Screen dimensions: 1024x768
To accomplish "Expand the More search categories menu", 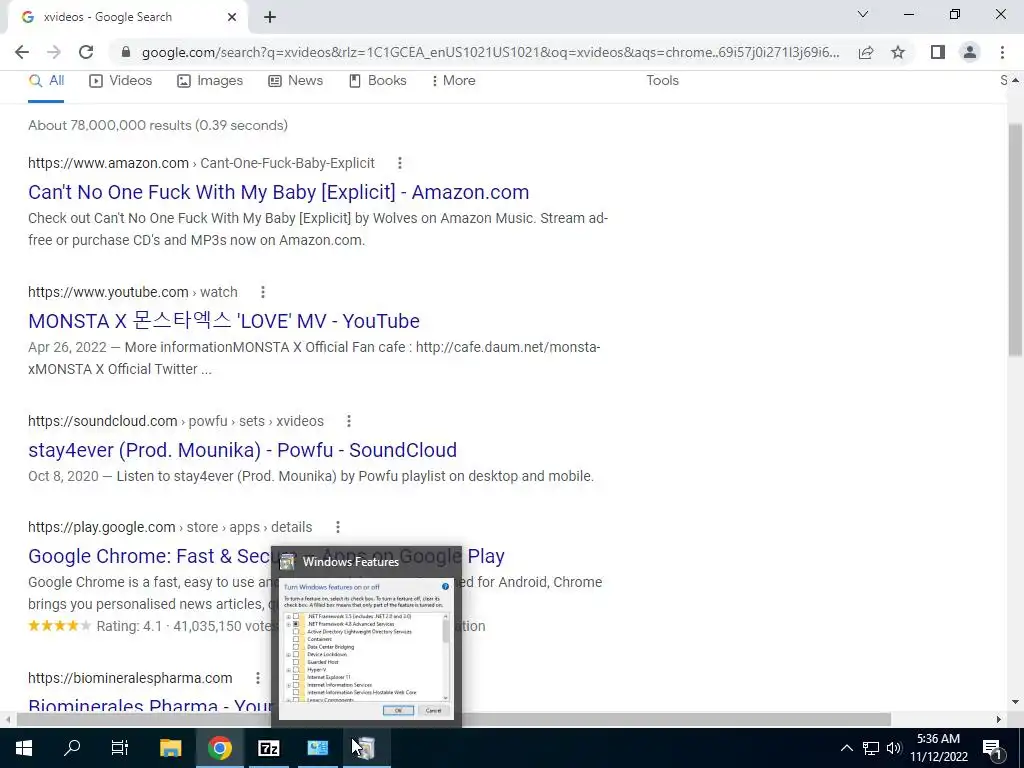I will [x=453, y=80].
